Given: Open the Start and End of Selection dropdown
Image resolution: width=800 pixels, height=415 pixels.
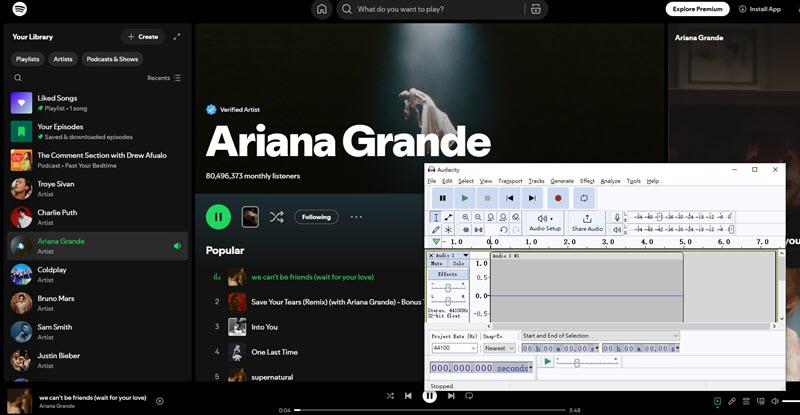Looking at the screenshot, I should 600,336.
